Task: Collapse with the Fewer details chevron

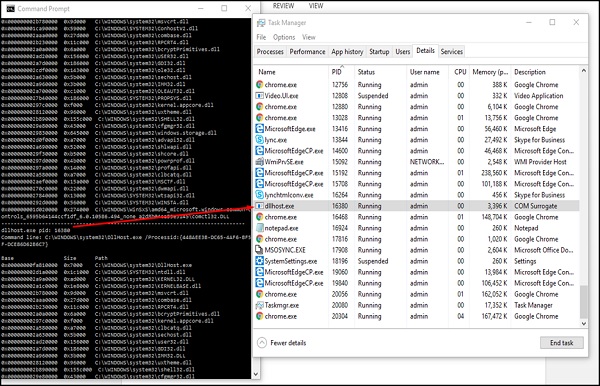Action: (262, 342)
